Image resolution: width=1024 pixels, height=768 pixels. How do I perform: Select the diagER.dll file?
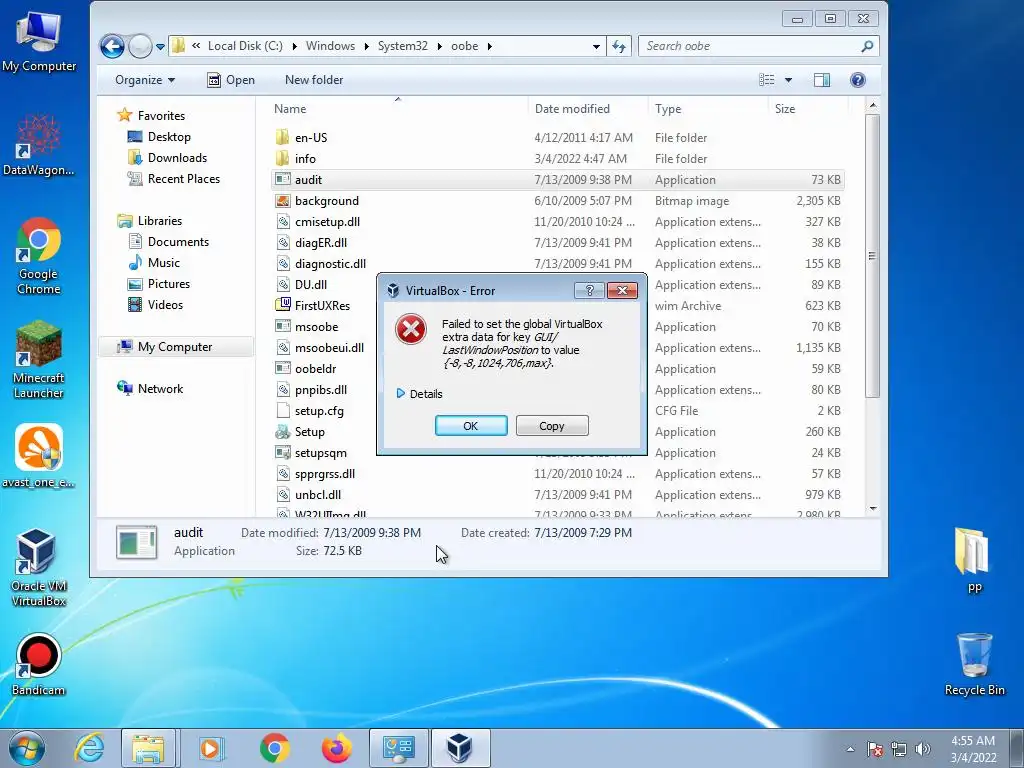[557, 242]
